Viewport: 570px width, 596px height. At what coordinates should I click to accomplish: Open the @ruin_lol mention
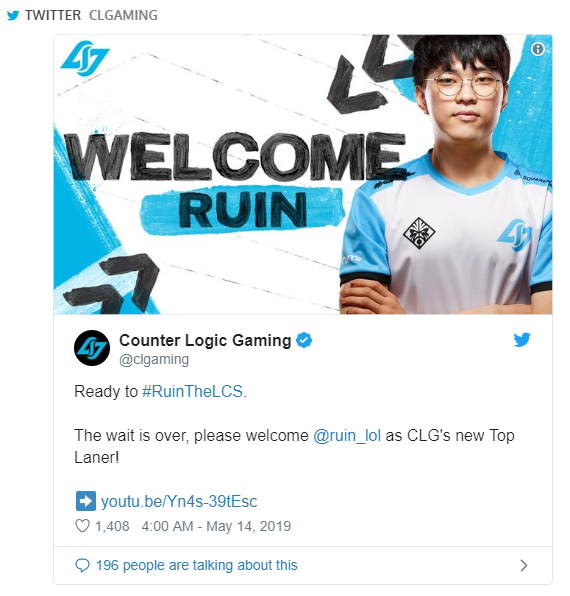347,436
